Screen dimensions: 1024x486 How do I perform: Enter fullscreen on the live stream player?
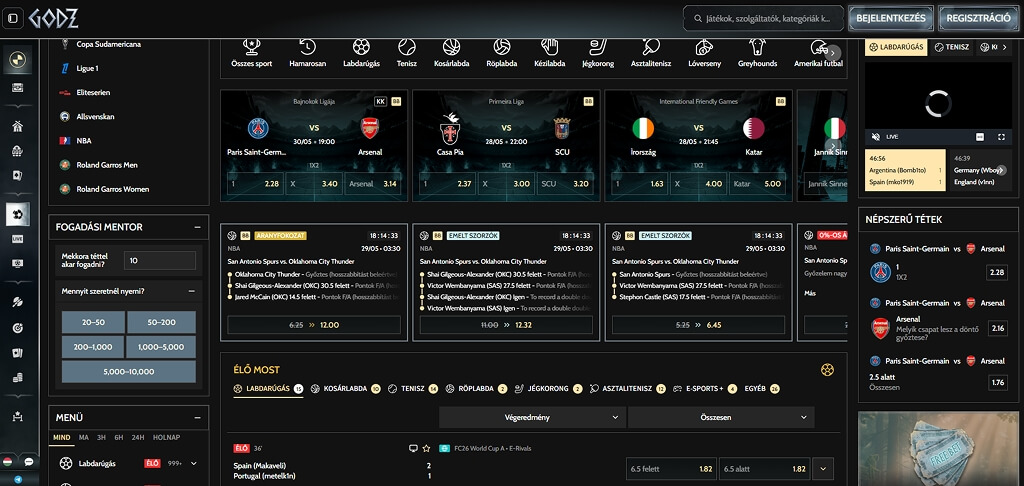pos(1001,137)
